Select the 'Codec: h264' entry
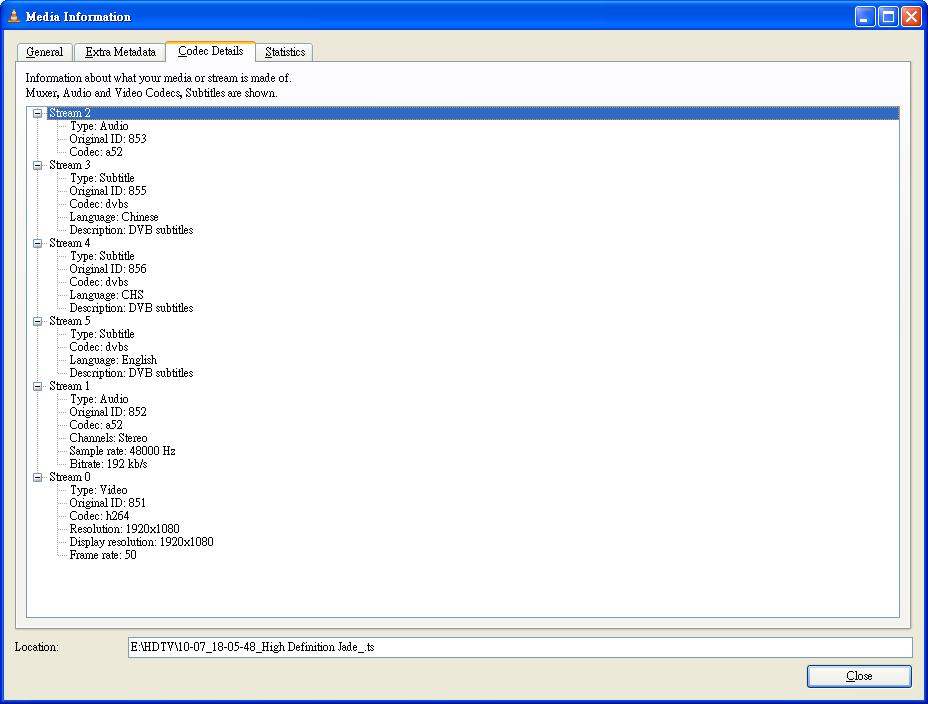The height and width of the screenshot is (704, 928). [x=99, y=516]
